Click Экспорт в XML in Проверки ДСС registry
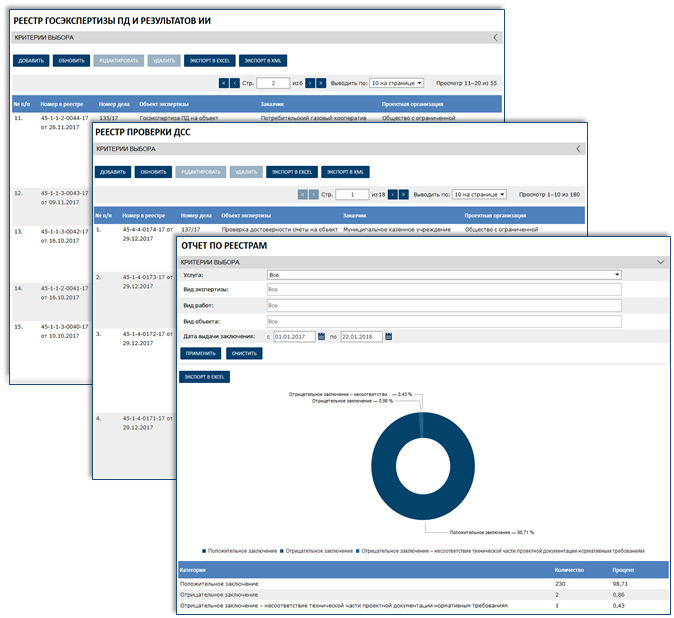 coord(345,172)
